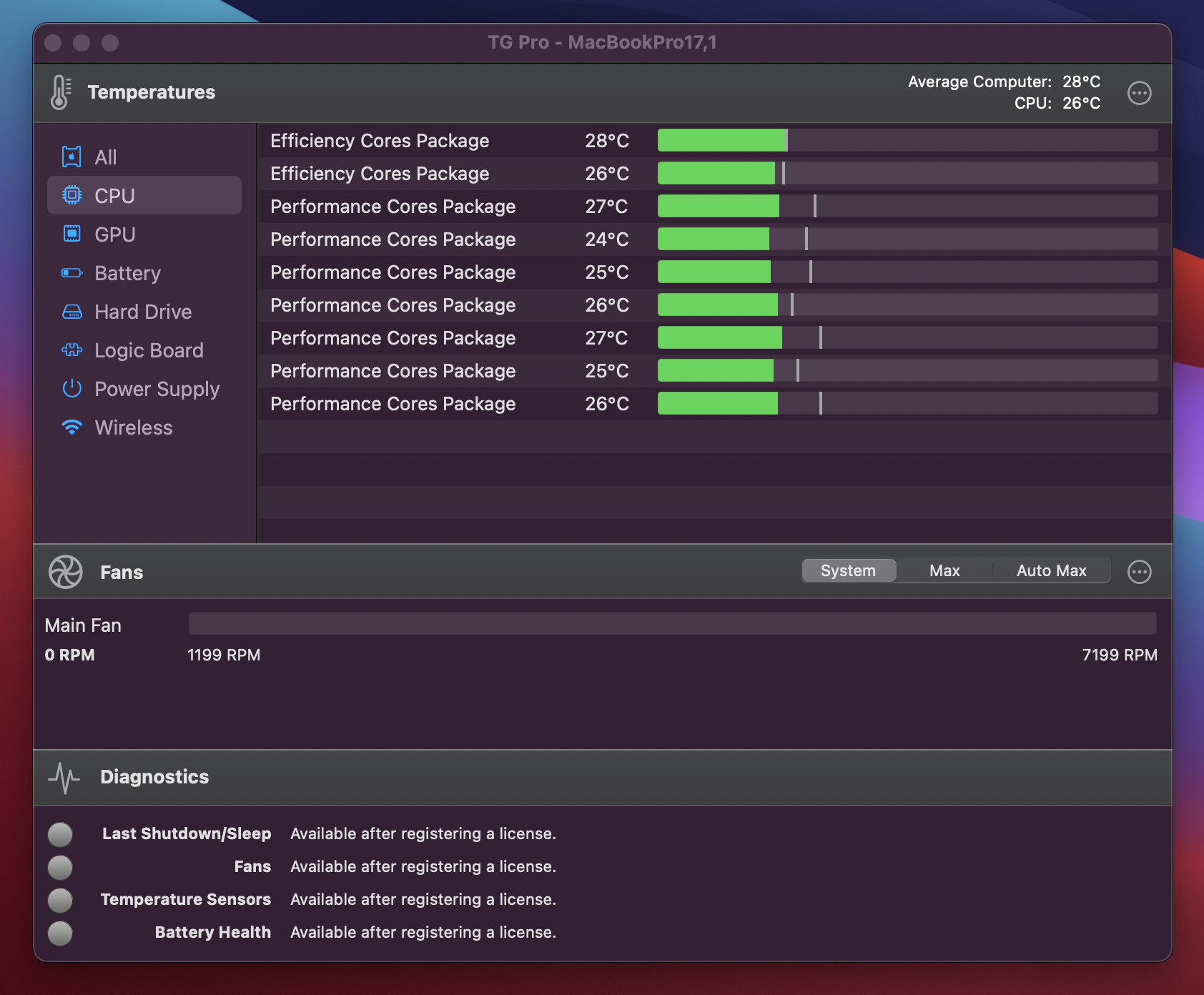
Task: Click the Last Shutdown/Sleep status indicator
Action: pos(60,834)
